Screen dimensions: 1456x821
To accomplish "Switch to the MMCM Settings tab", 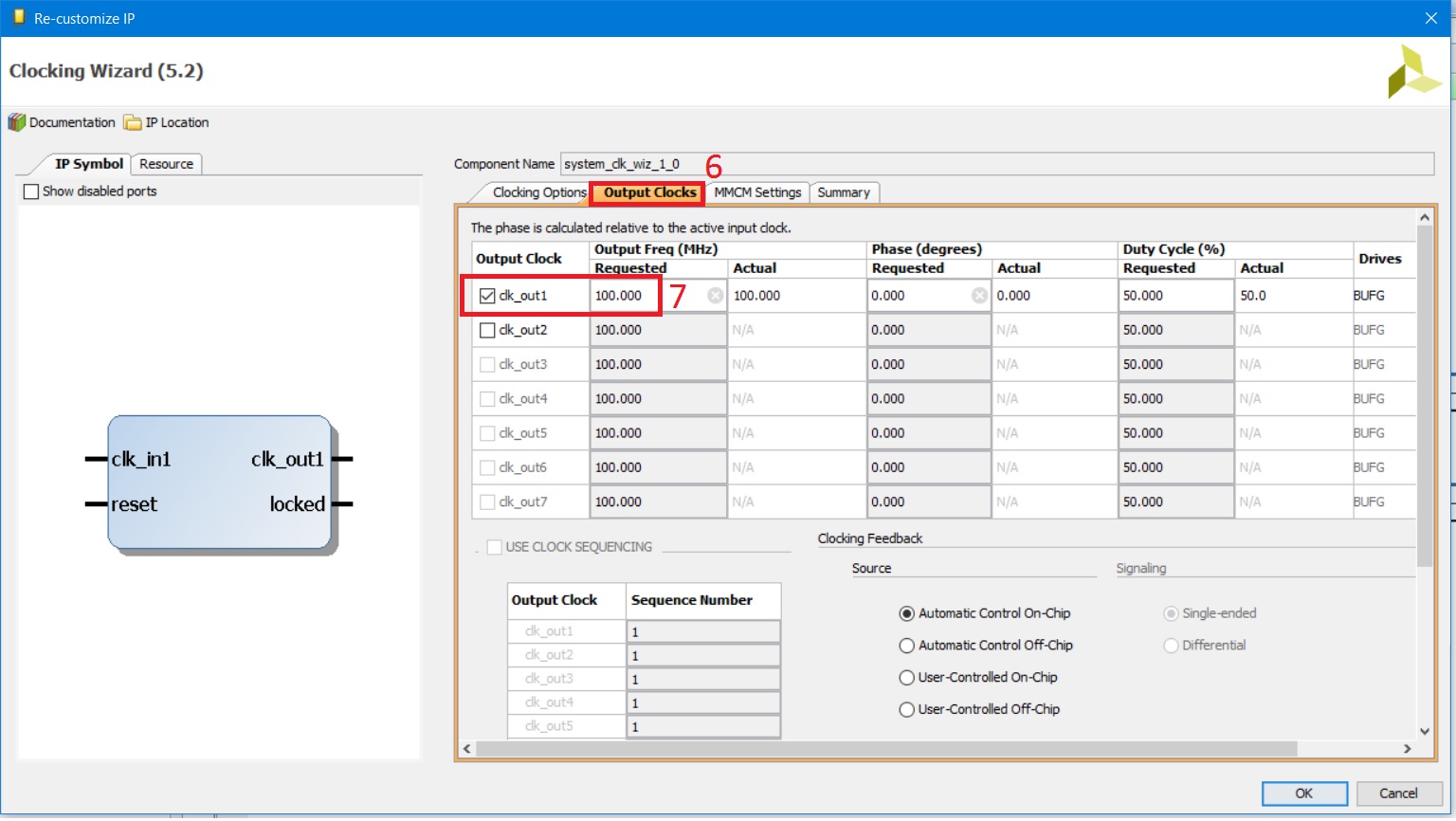I will [x=757, y=192].
